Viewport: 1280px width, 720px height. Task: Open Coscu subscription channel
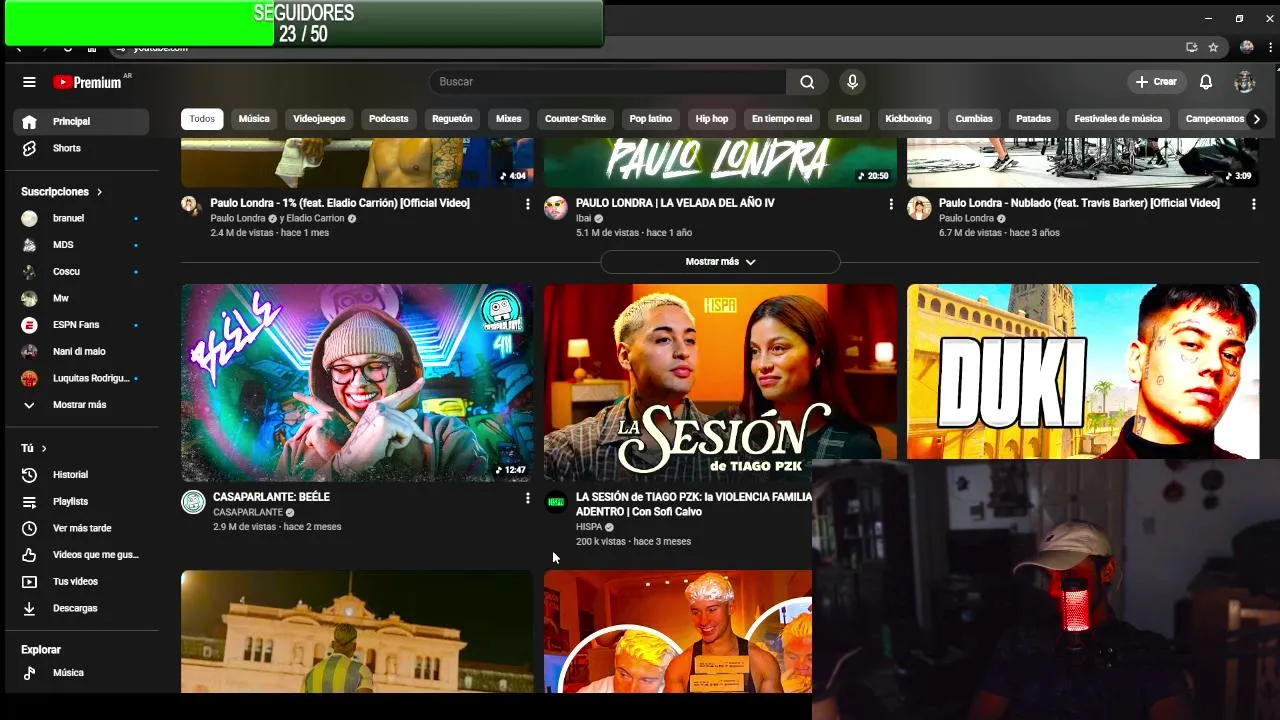click(81, 271)
